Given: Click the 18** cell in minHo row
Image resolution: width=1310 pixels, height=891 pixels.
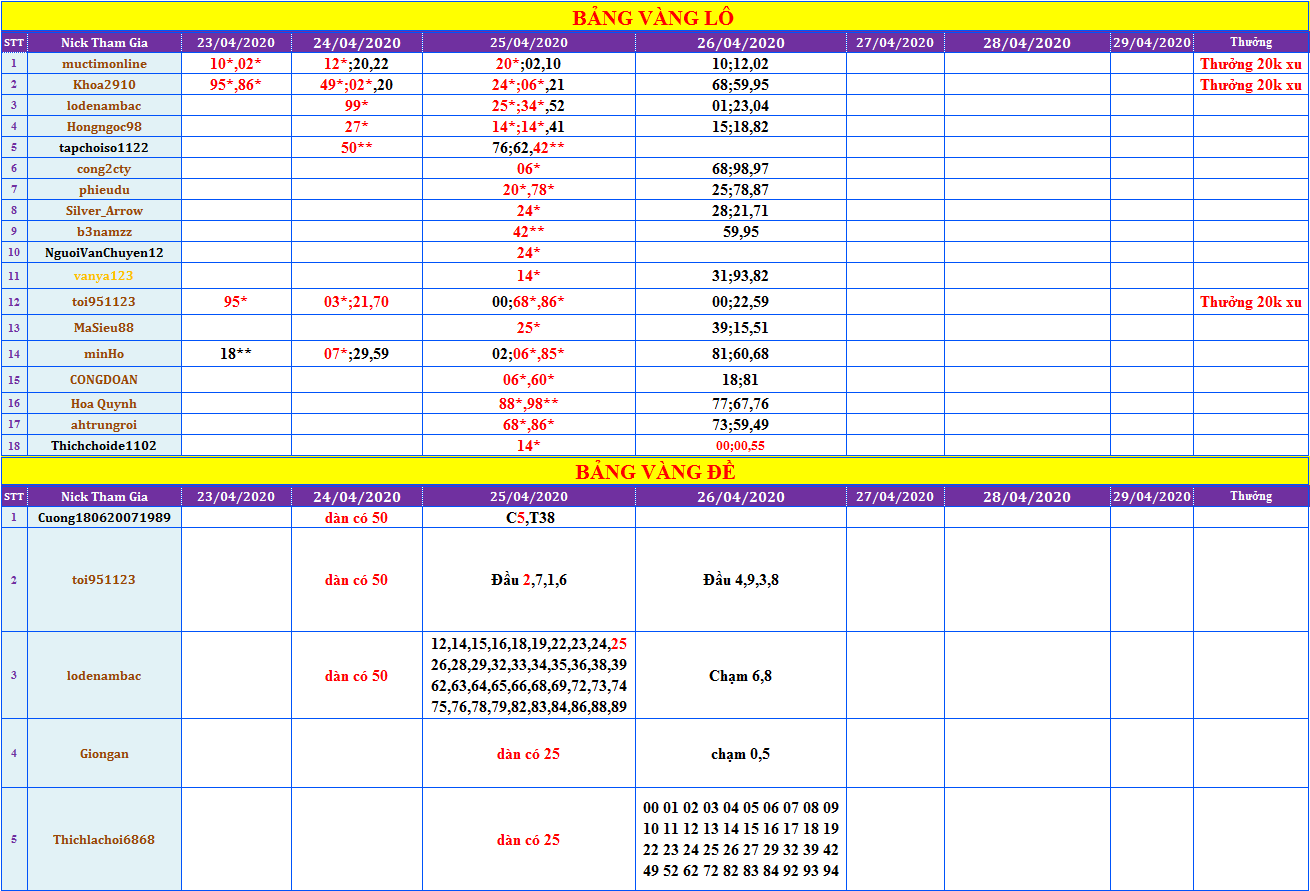Looking at the screenshot, I should 236,354.
